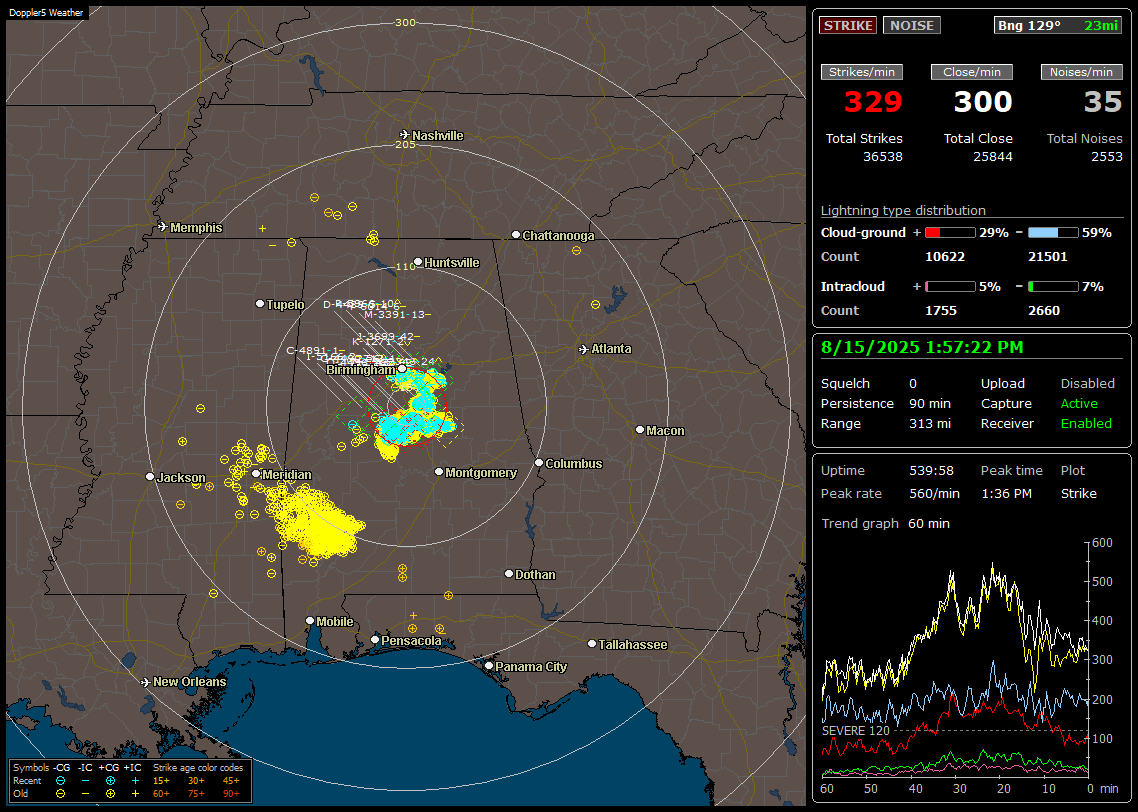This screenshot has width=1138, height=812.
Task: Click the Recent +CG cyan legend symbol
Action: [x=110, y=781]
